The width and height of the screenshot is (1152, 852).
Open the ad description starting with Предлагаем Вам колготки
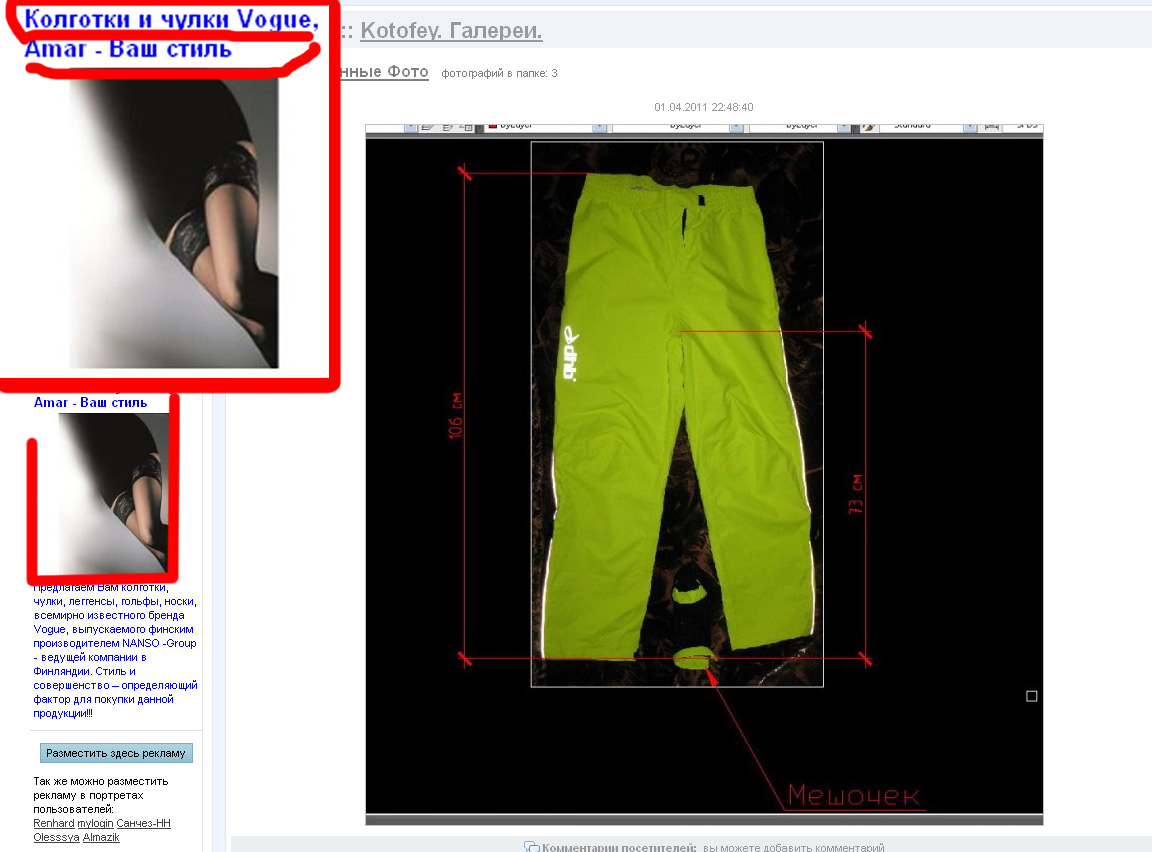(x=115, y=650)
